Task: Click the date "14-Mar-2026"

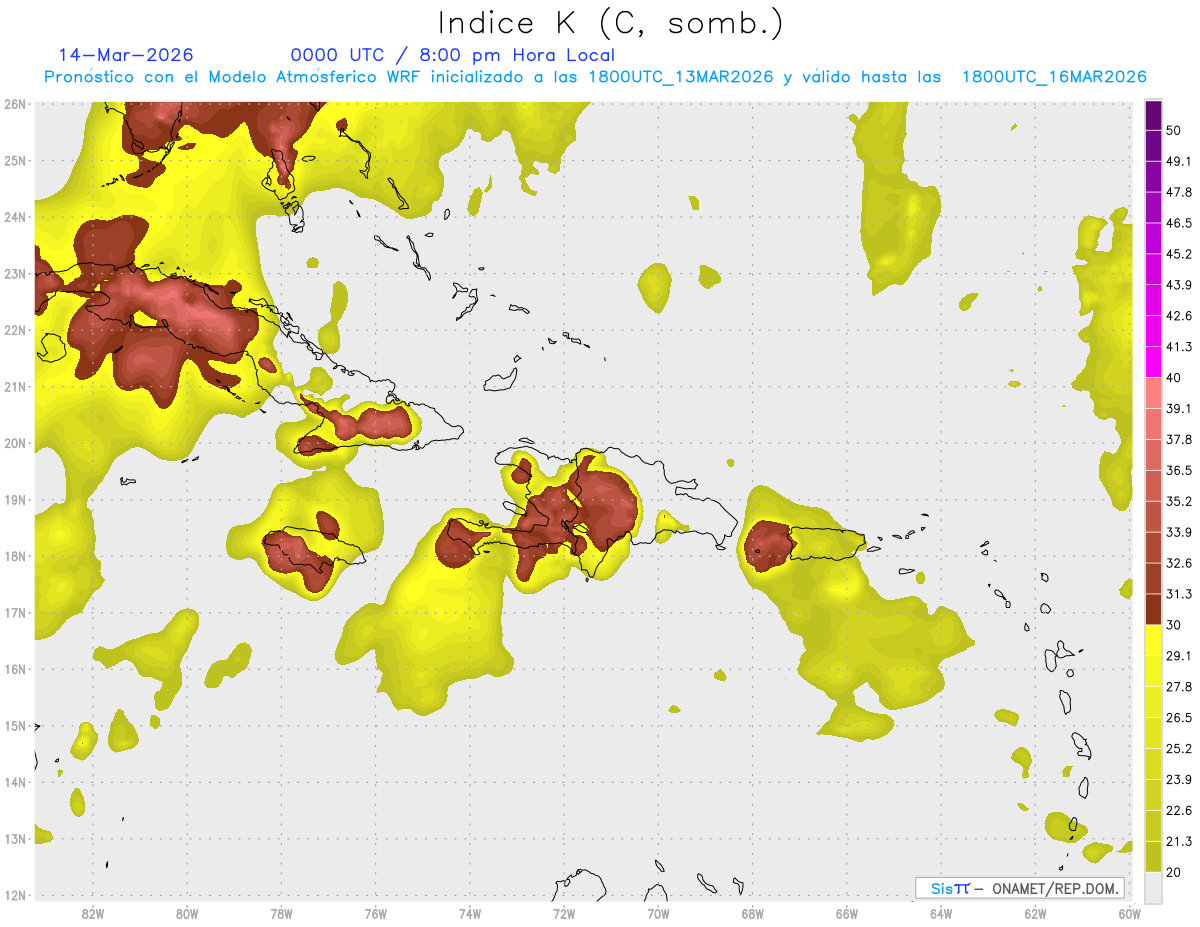Action: (126, 55)
